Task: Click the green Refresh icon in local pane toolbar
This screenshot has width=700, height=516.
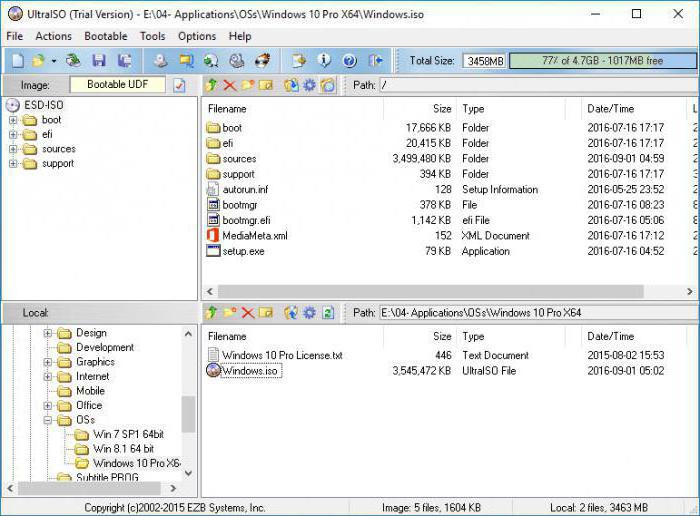Action: coord(328,312)
